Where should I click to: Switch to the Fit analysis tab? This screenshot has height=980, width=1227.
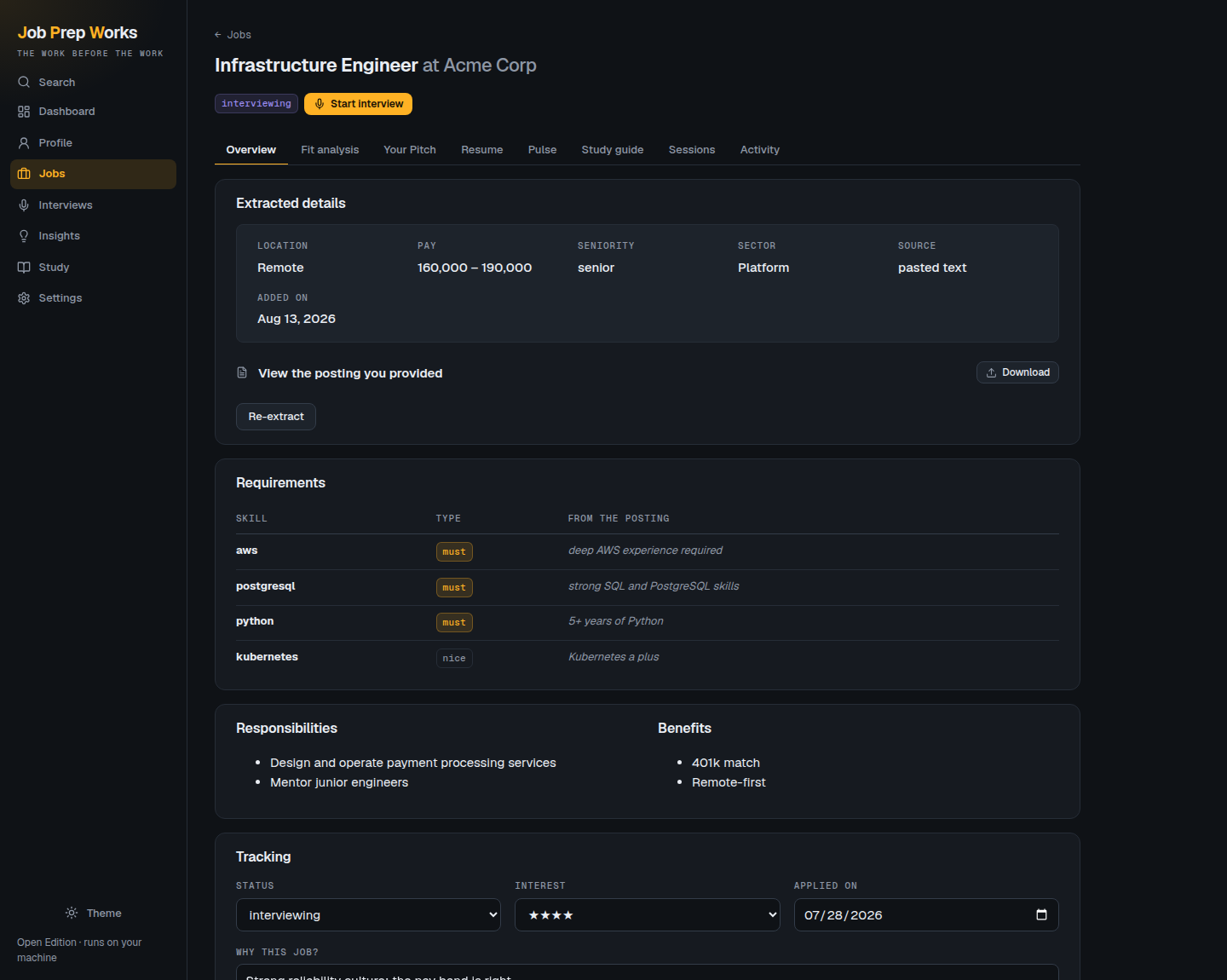tap(330, 150)
